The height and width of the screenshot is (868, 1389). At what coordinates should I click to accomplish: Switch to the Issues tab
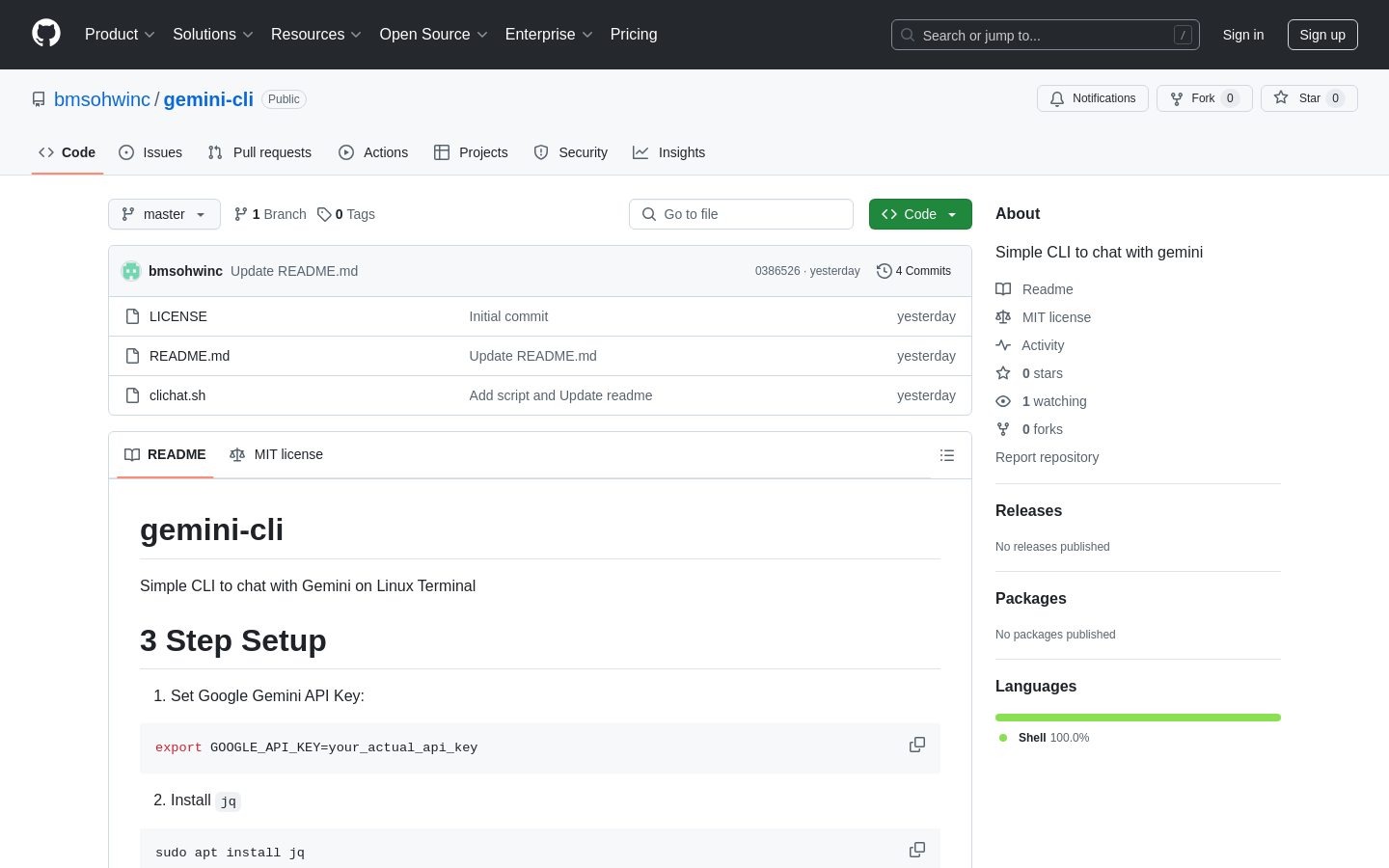(150, 152)
